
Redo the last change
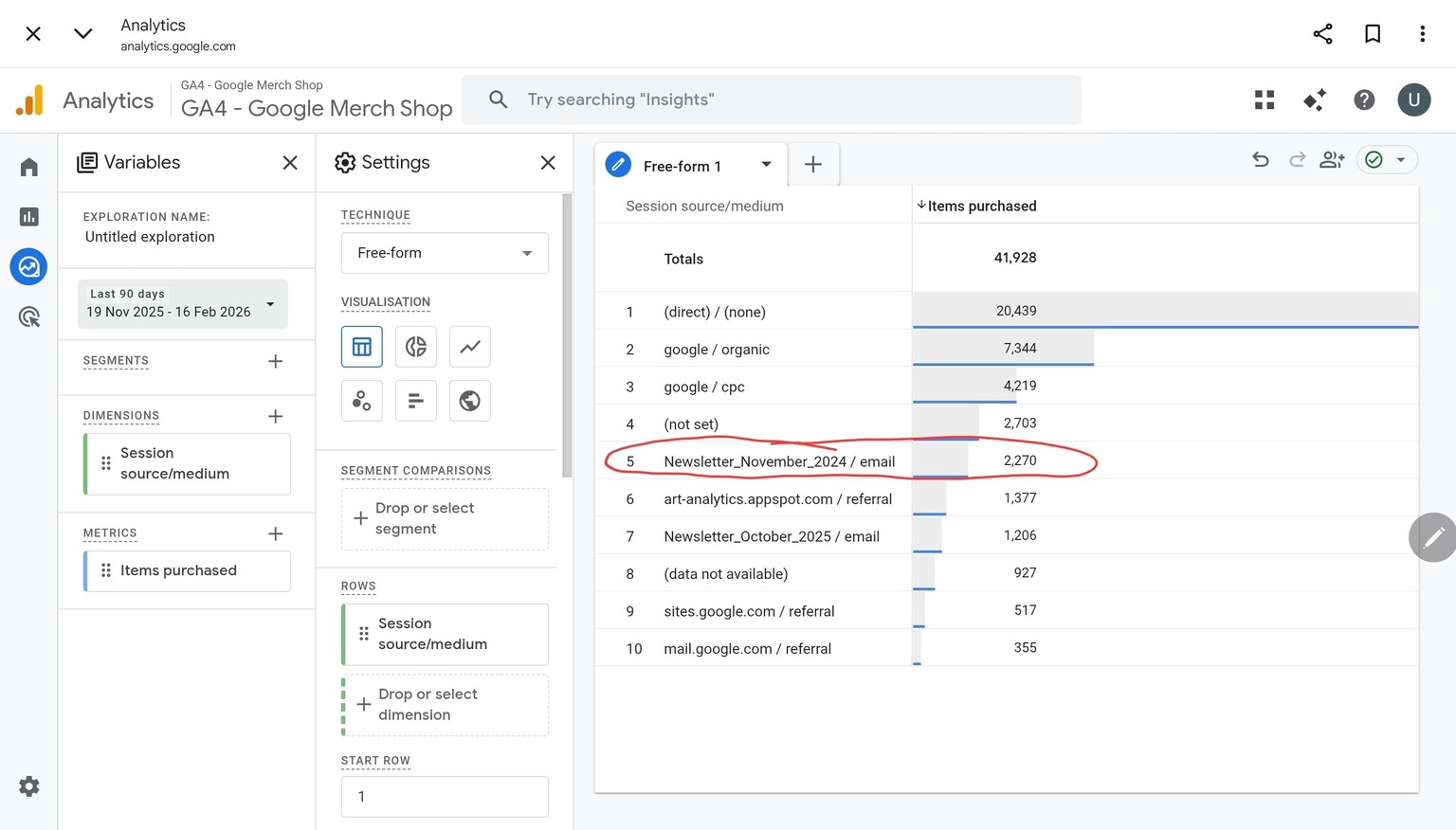[x=1297, y=159]
